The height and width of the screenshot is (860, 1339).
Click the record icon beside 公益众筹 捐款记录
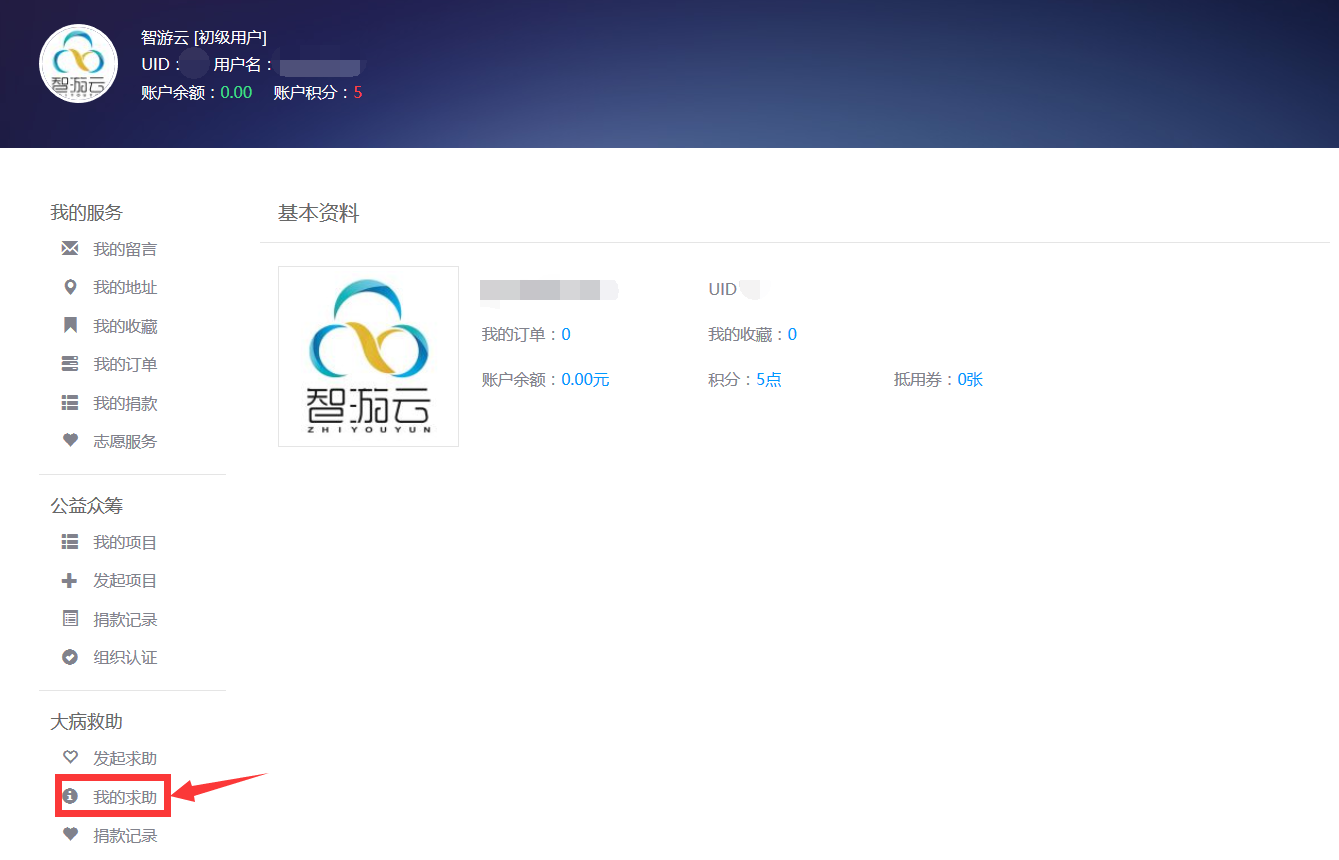[x=70, y=619]
